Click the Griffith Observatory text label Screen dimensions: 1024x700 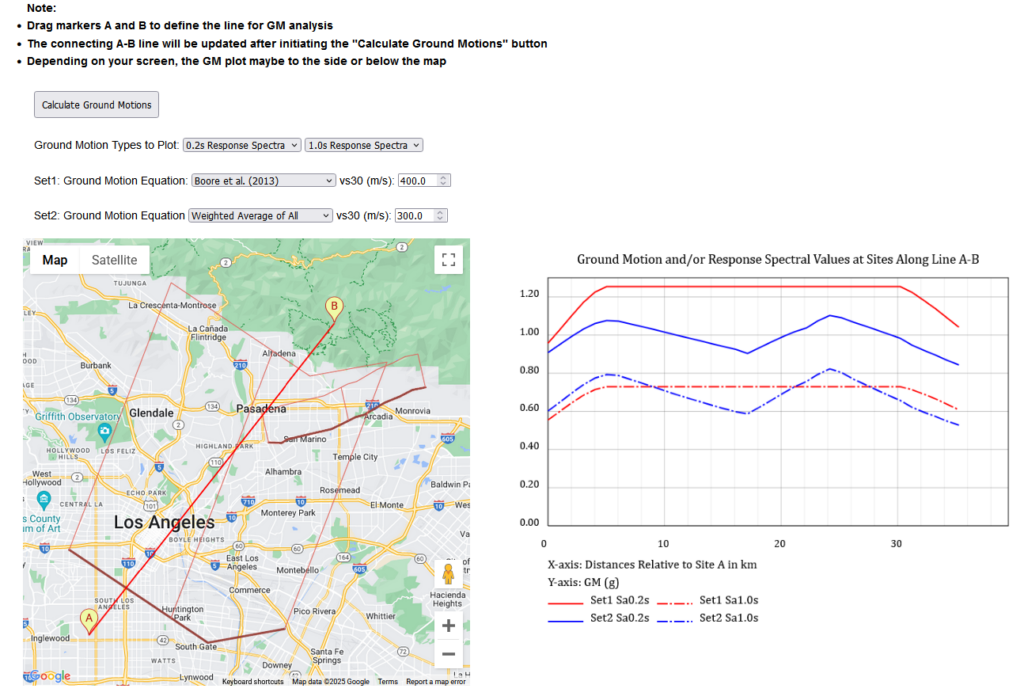tap(77, 417)
